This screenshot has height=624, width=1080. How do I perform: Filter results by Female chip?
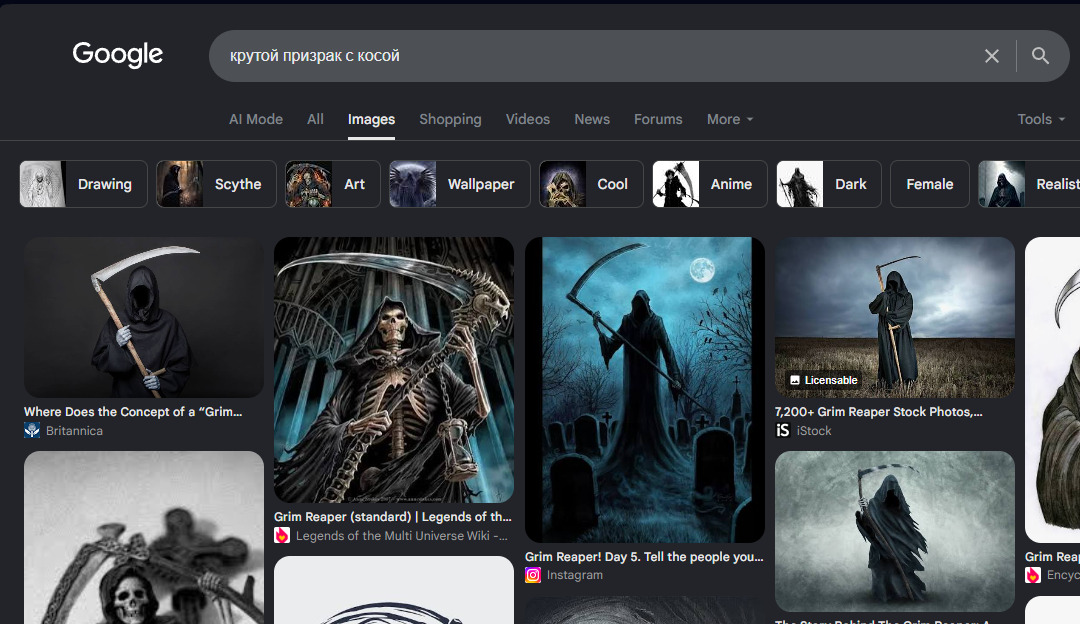(929, 184)
